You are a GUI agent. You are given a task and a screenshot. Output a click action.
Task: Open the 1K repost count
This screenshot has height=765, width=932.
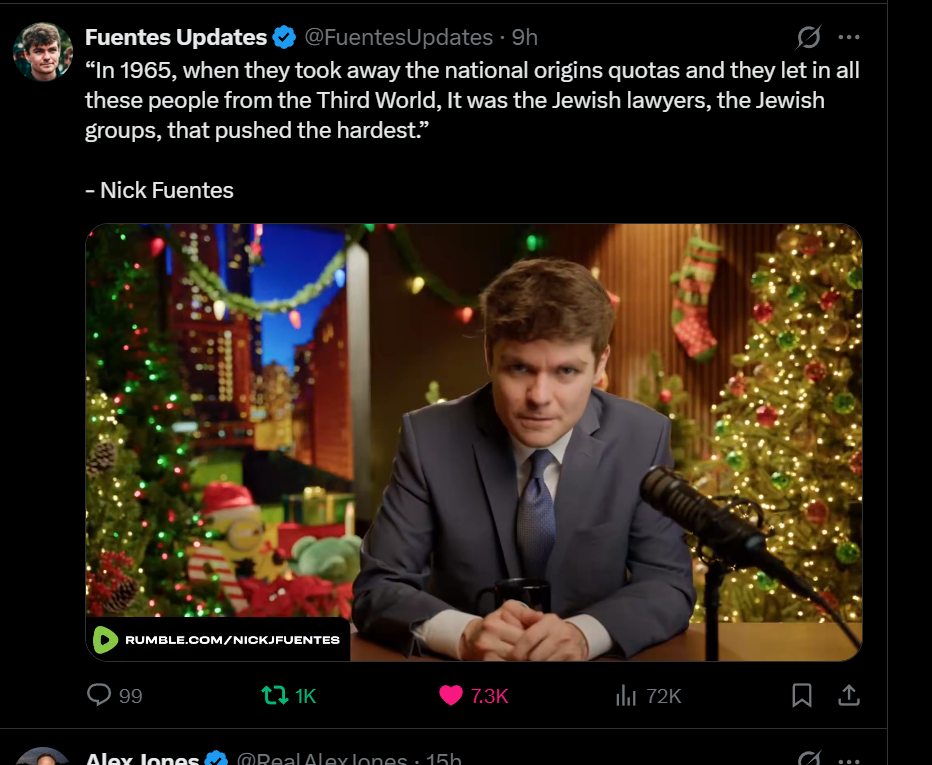click(x=306, y=695)
